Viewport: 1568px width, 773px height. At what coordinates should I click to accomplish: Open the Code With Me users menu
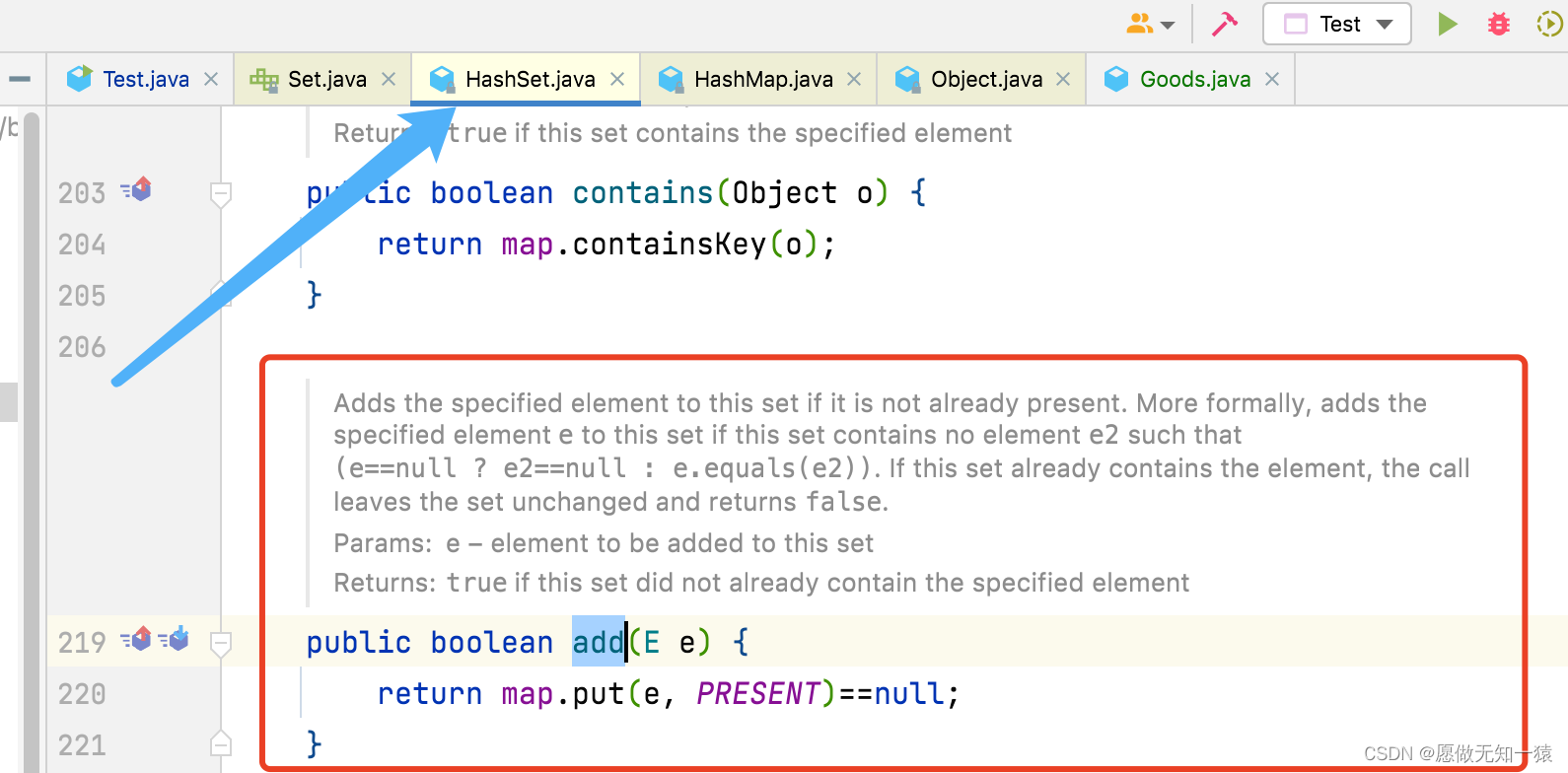tap(1150, 24)
